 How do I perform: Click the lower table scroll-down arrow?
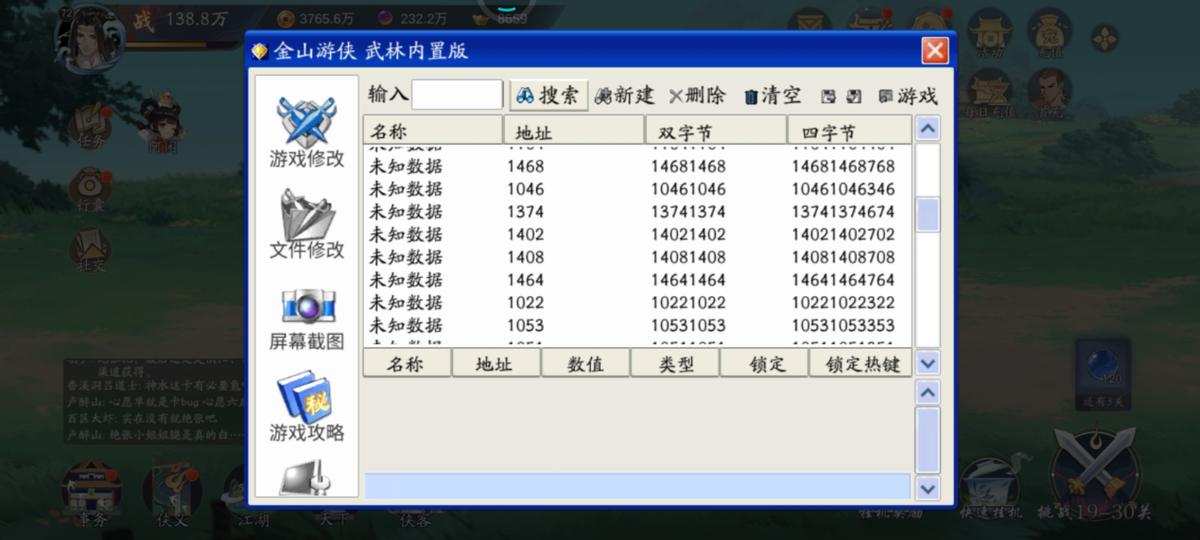click(928, 488)
